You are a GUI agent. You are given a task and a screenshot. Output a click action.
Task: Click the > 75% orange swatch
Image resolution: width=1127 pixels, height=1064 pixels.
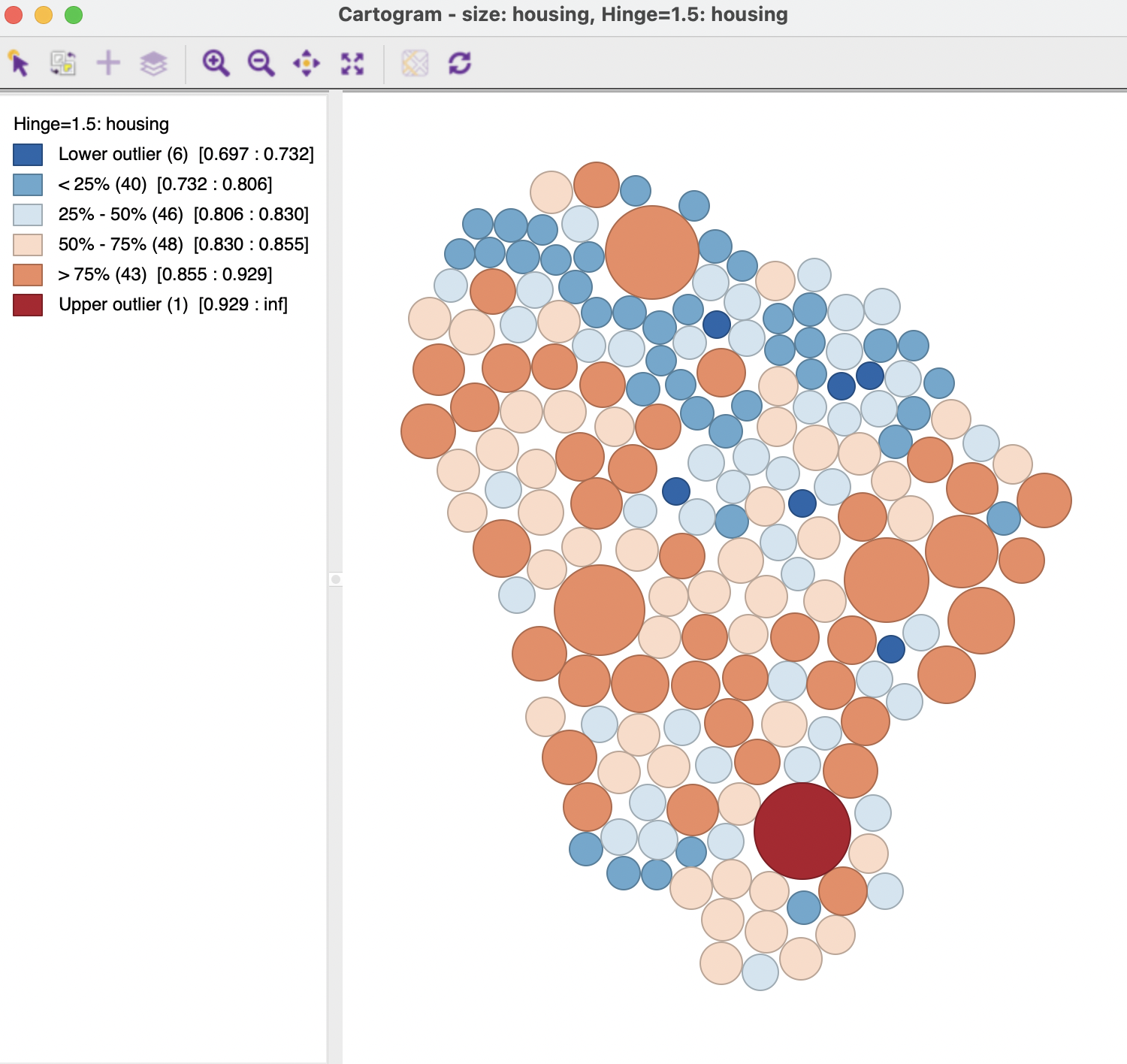pyautogui.click(x=28, y=275)
